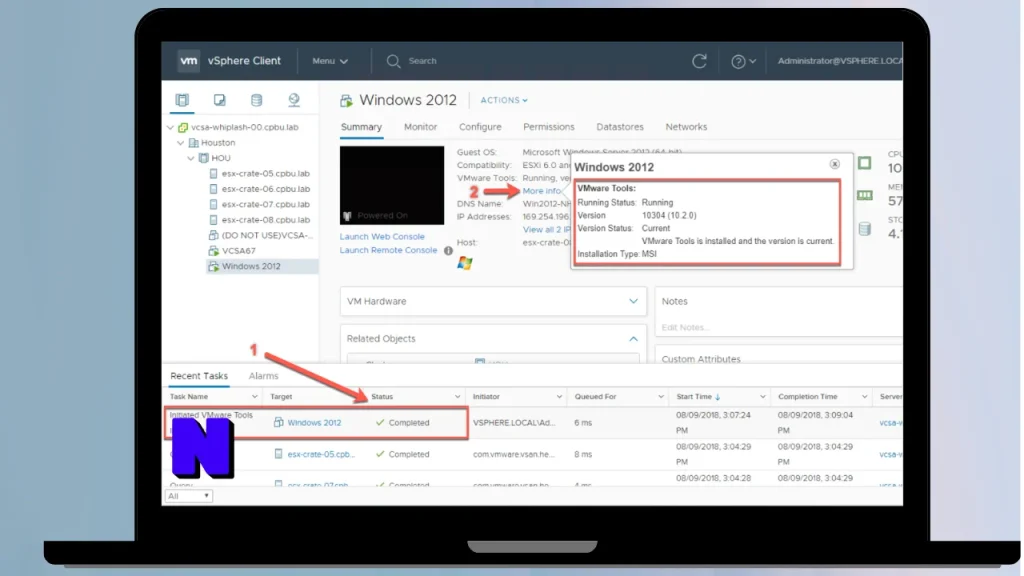Click the info icon beside Launch Remote Console
The height and width of the screenshot is (576, 1024).
coord(448,250)
